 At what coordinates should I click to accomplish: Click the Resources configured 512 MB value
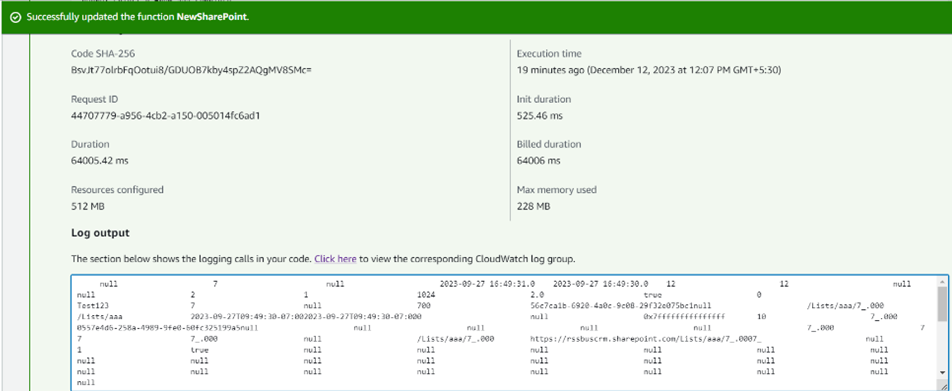(x=88, y=206)
